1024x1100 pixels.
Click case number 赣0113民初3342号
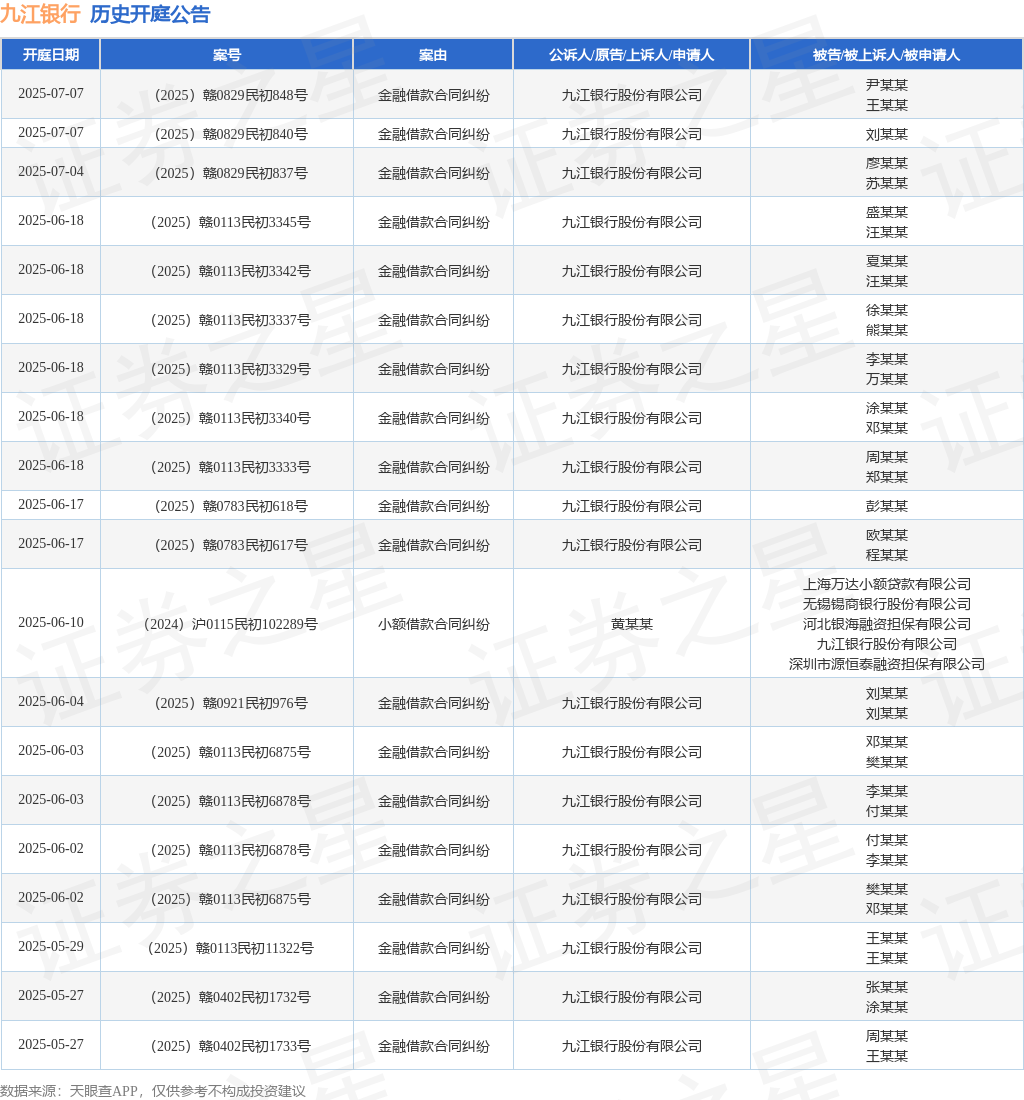point(230,271)
